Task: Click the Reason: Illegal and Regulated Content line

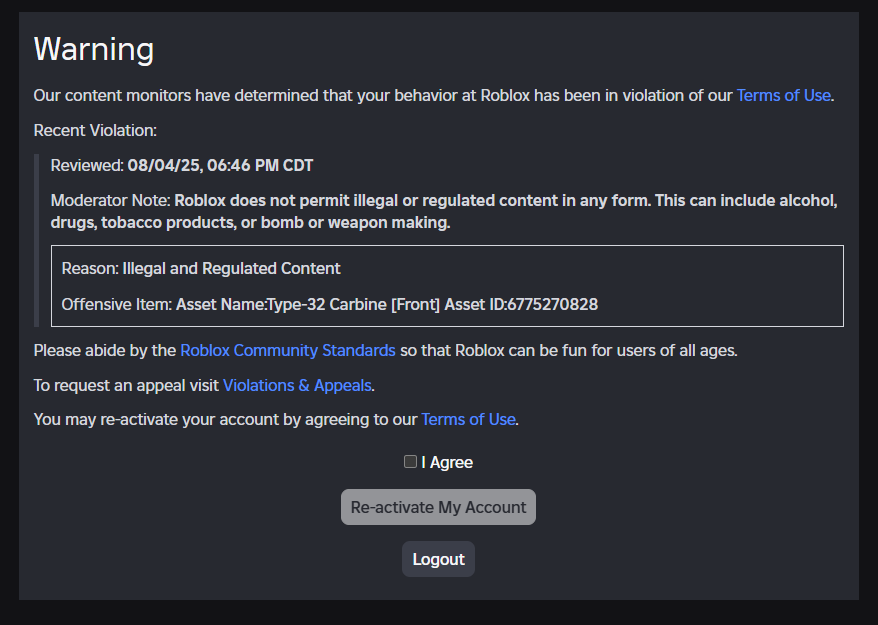Action: (201, 268)
